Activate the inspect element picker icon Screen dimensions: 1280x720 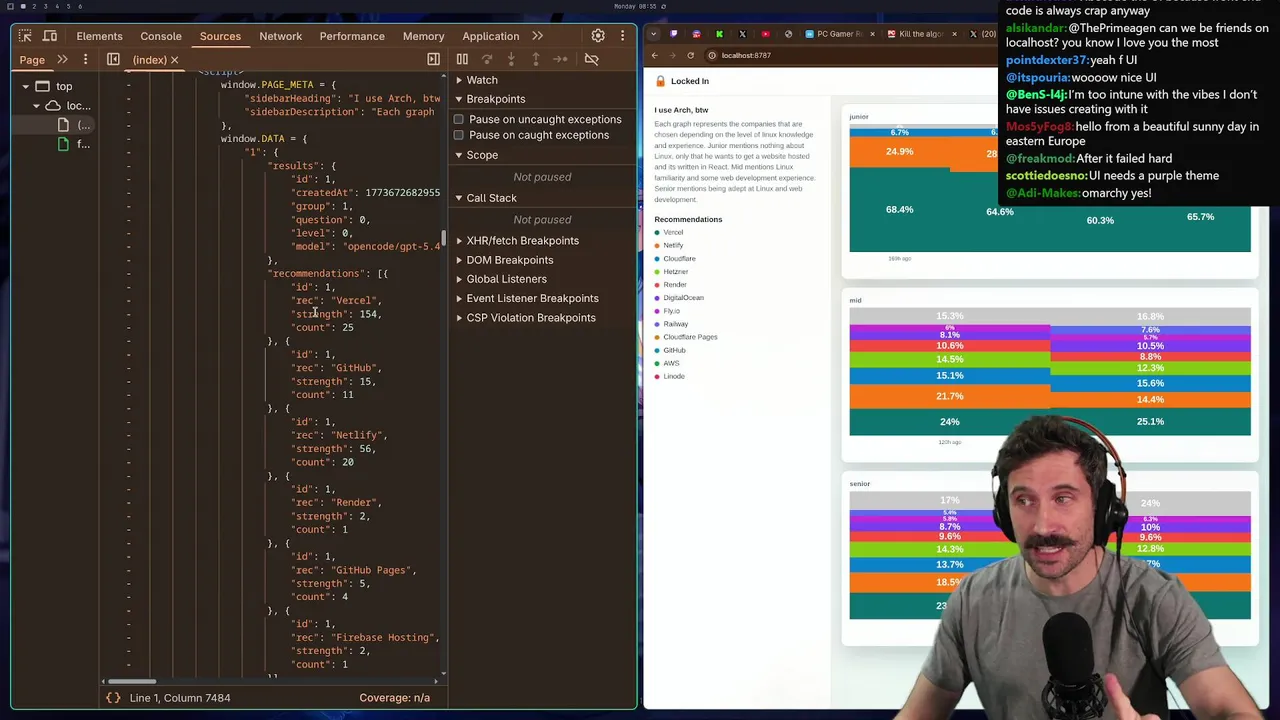[25, 36]
